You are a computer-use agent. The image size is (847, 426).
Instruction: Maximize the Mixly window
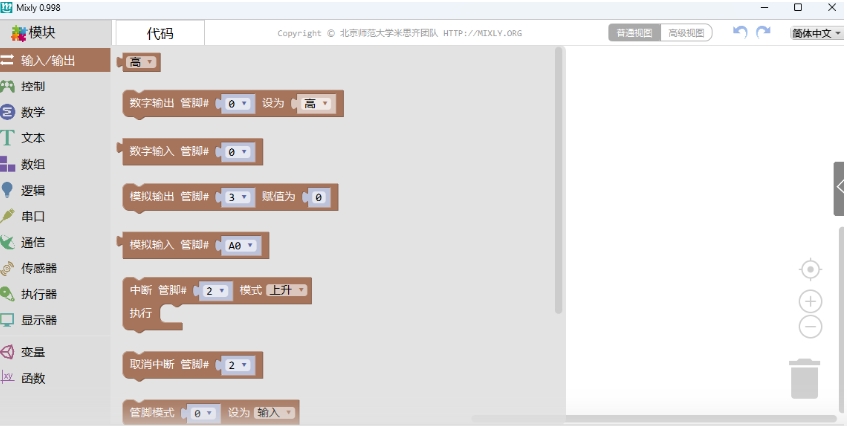pos(798,8)
